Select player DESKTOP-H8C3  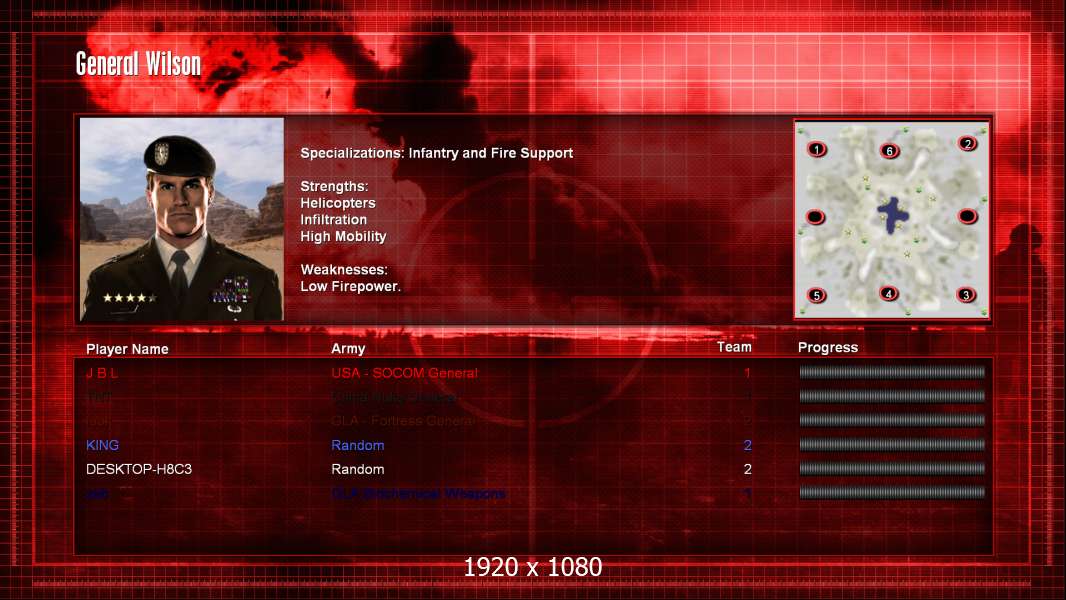coord(139,469)
